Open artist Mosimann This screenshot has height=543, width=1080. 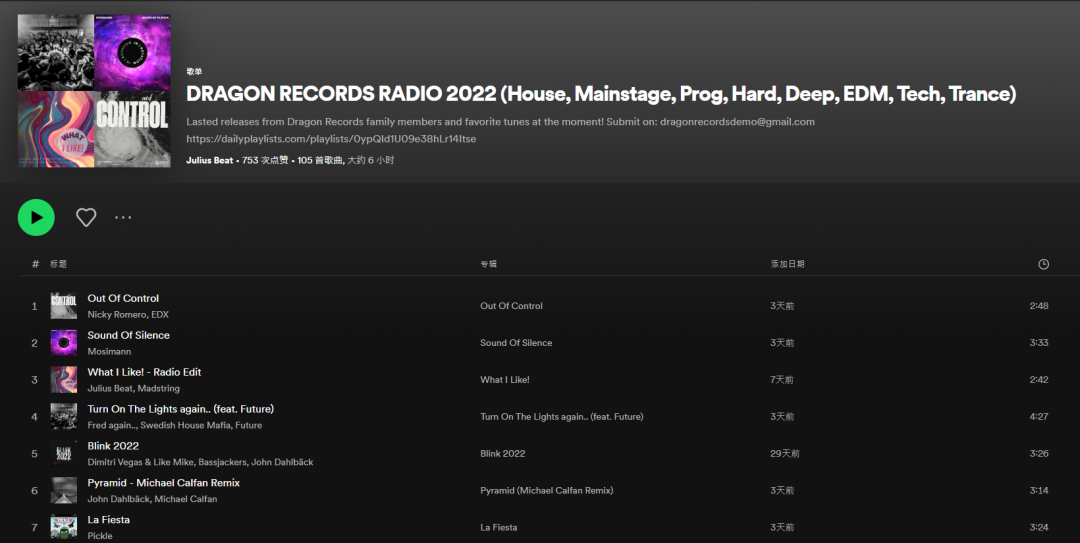pos(109,351)
